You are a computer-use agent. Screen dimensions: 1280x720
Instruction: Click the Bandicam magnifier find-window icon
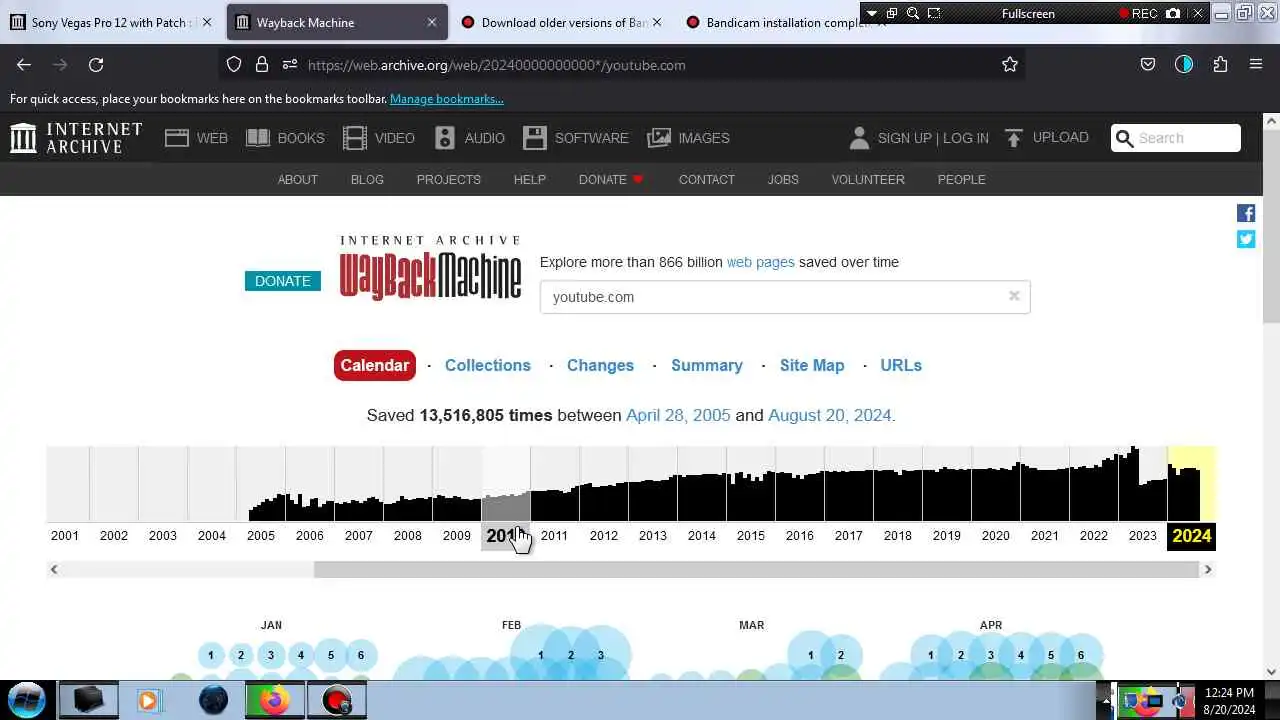click(x=913, y=14)
